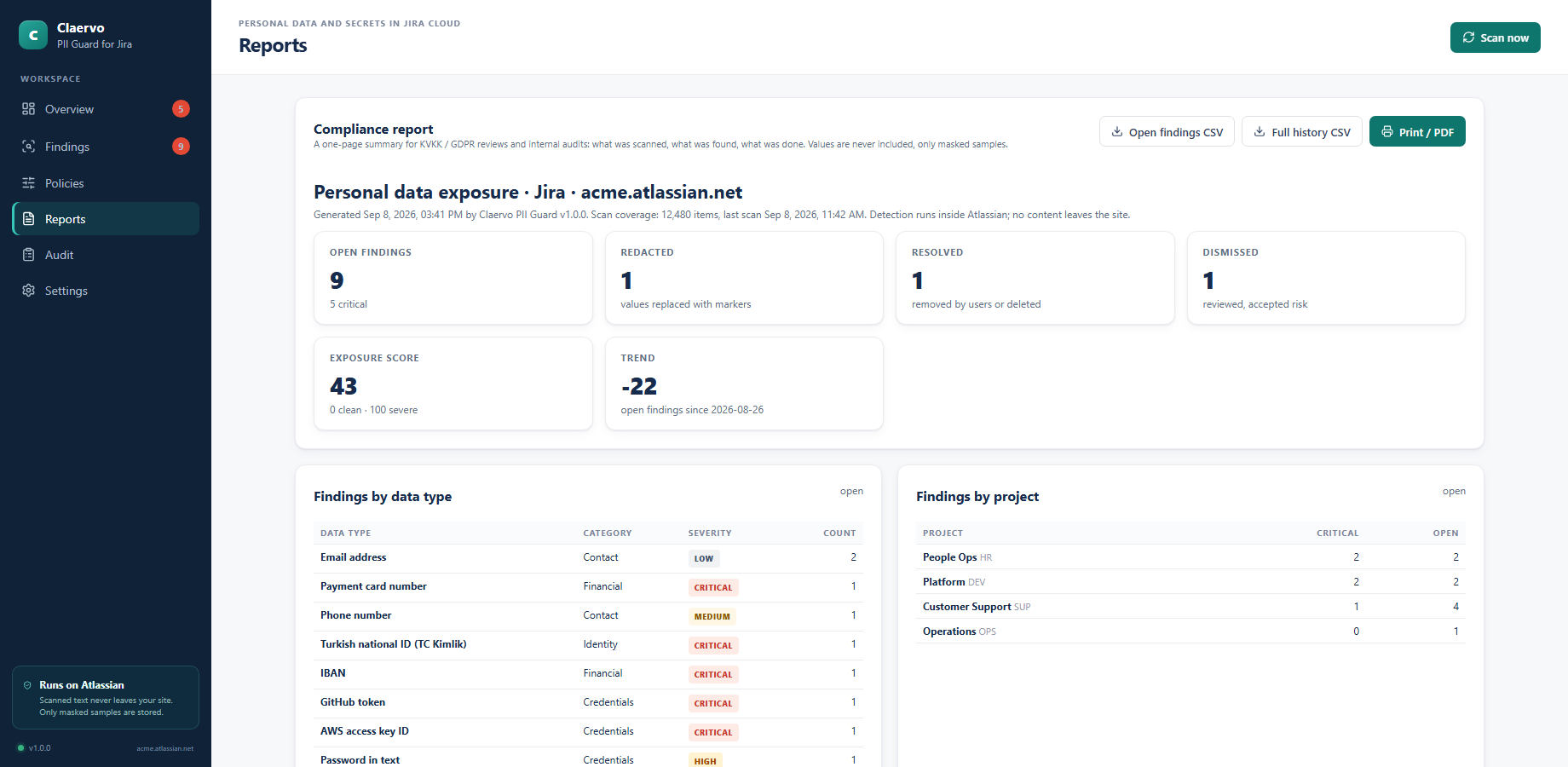1568x767 pixels.
Task: Click the HIGH badge for Password in text
Action: coord(706,760)
